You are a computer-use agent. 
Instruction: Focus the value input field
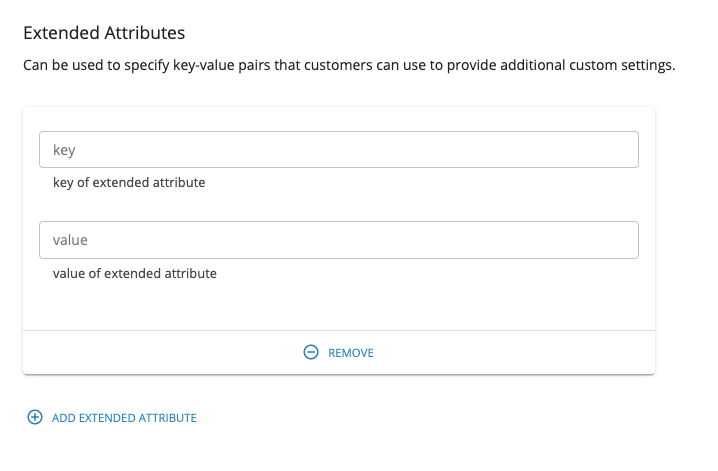[339, 240]
